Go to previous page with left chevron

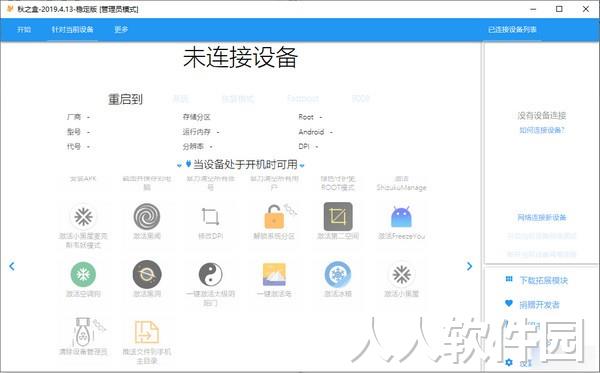[x=12, y=266]
